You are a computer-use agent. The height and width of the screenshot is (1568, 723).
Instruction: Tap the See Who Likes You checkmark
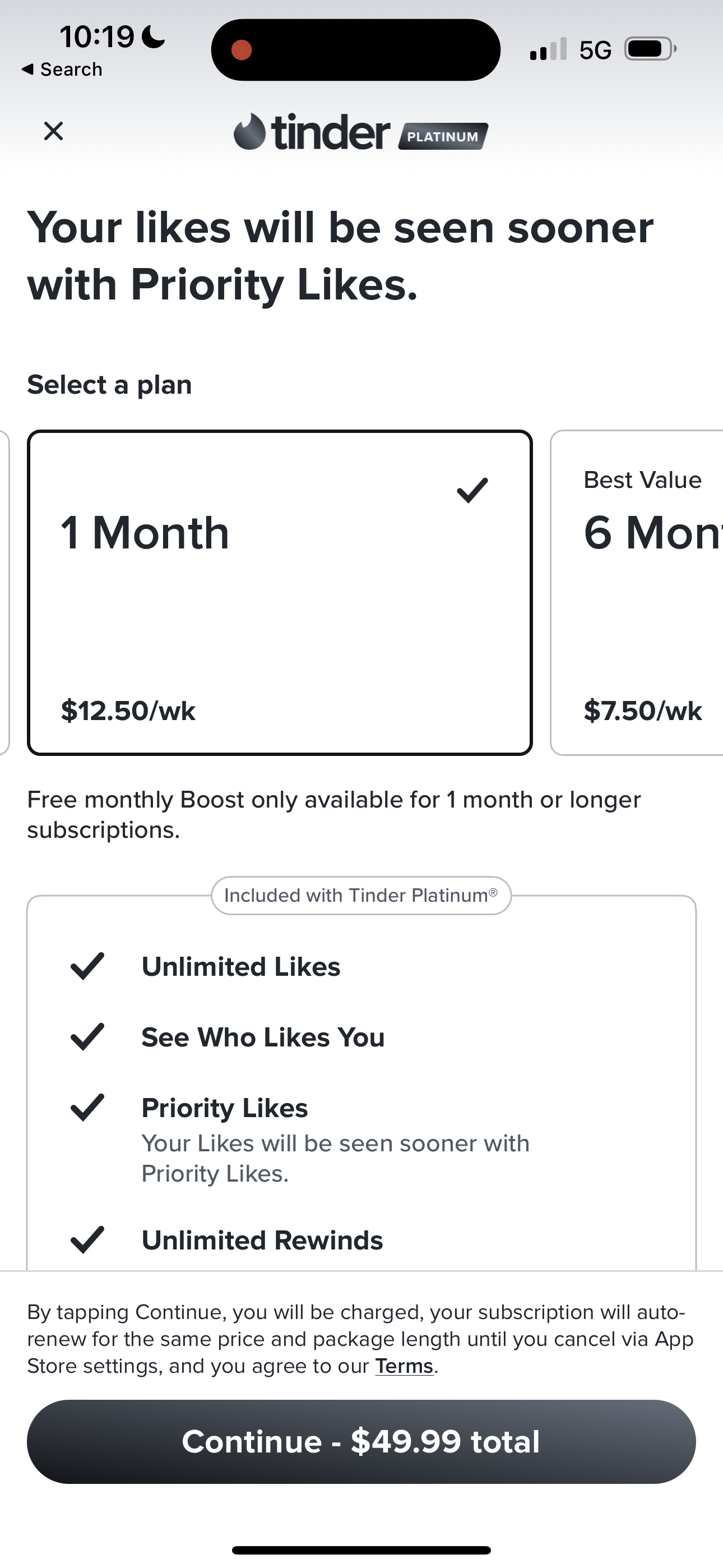[87, 1036]
